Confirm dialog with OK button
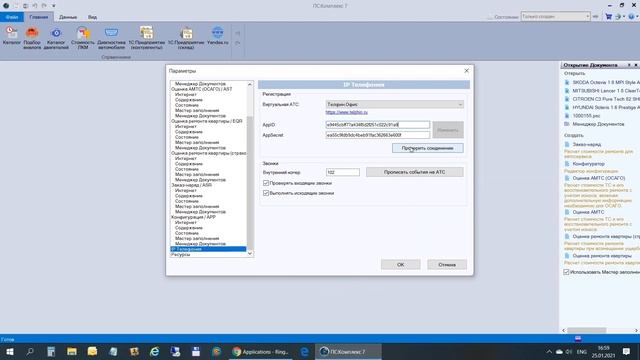 pos(400,265)
